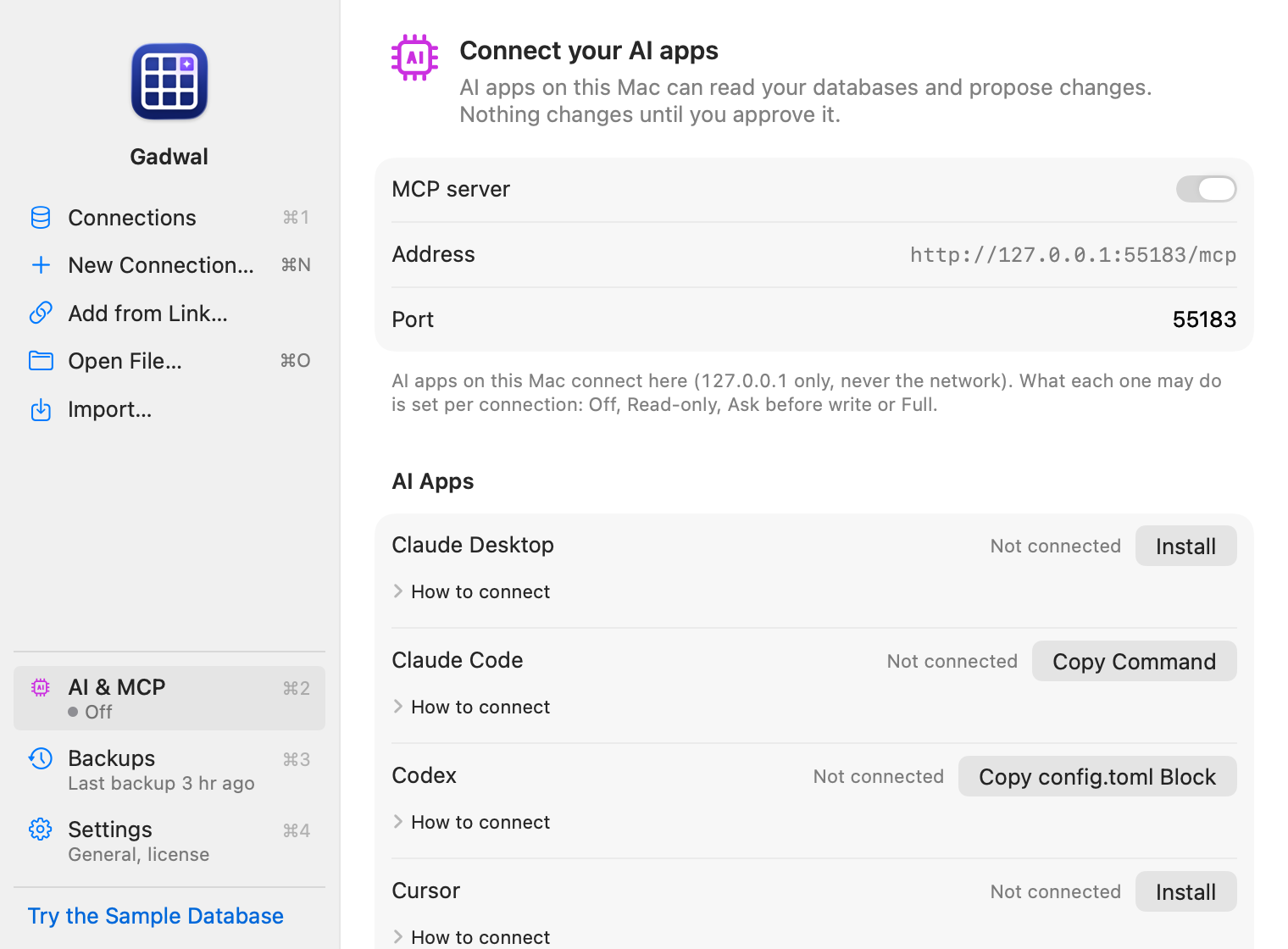The width and height of the screenshot is (1288, 949).
Task: Click the Connect your AI apps heading
Action: (x=589, y=51)
